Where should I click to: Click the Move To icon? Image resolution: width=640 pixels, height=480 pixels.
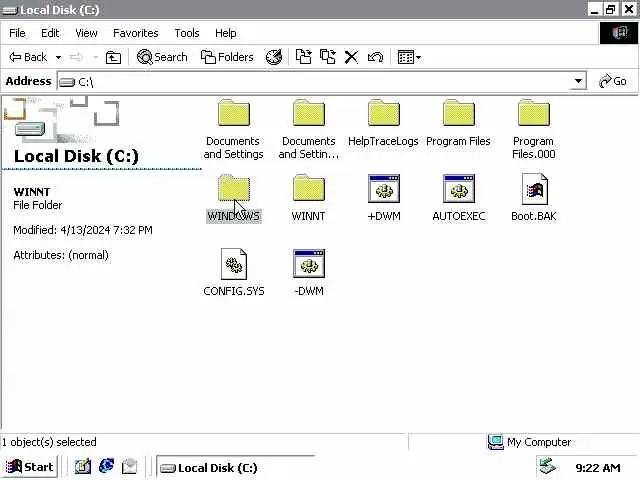click(303, 57)
